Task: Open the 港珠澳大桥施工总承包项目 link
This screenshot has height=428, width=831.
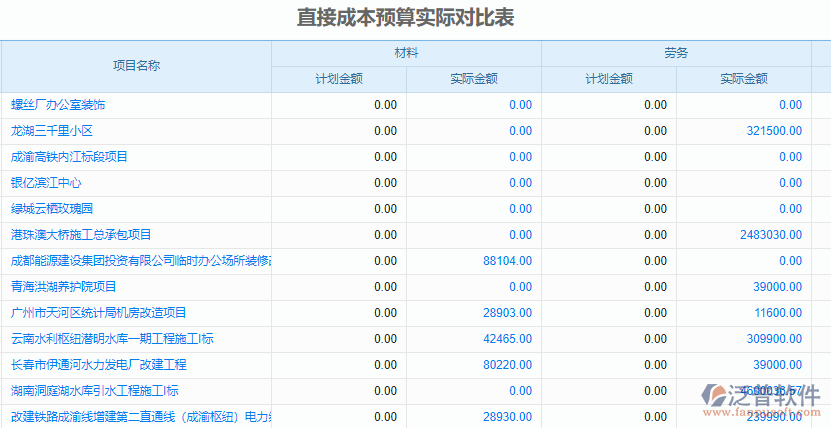Action: point(81,235)
